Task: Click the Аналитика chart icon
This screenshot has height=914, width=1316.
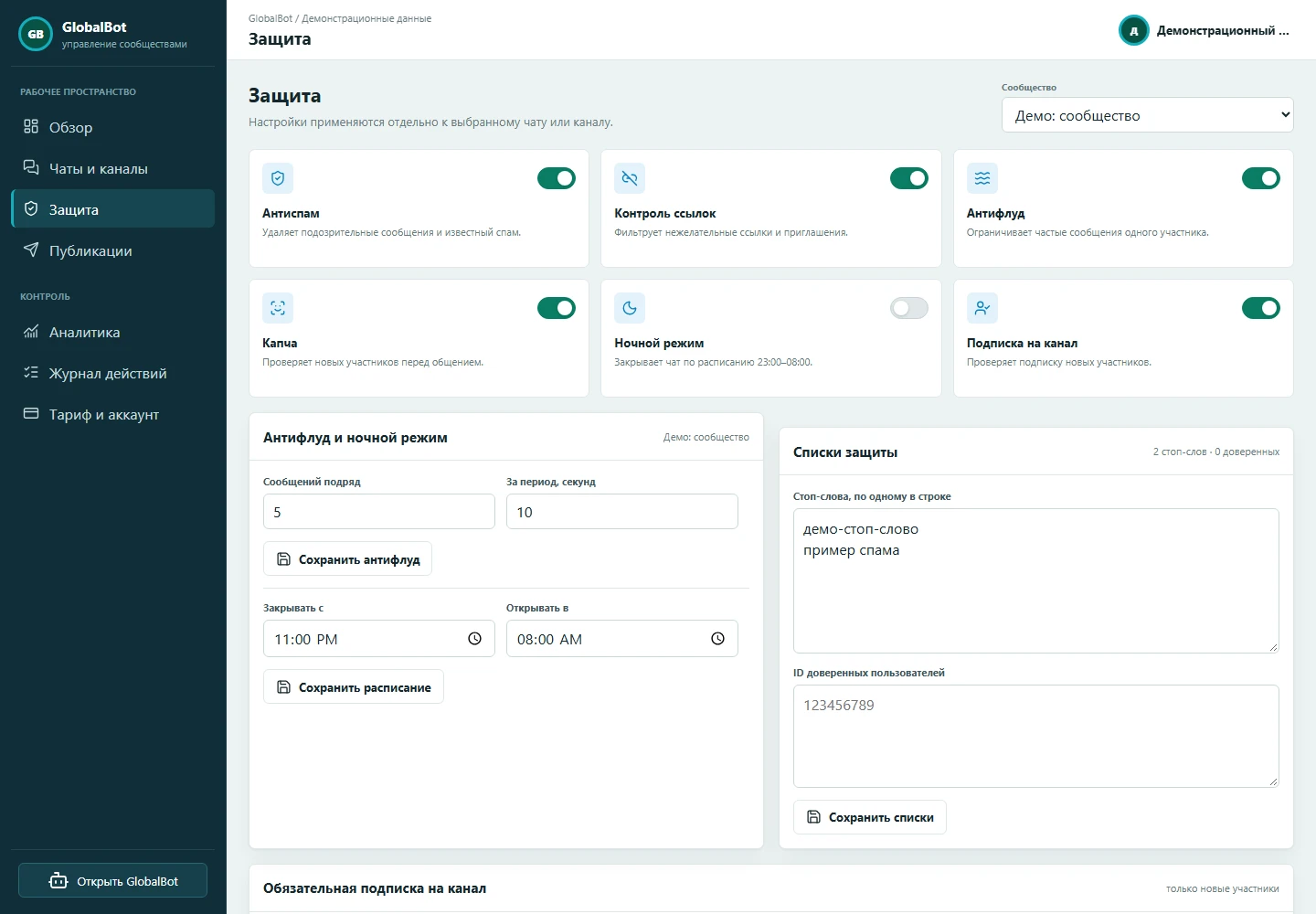Action: tap(31, 331)
